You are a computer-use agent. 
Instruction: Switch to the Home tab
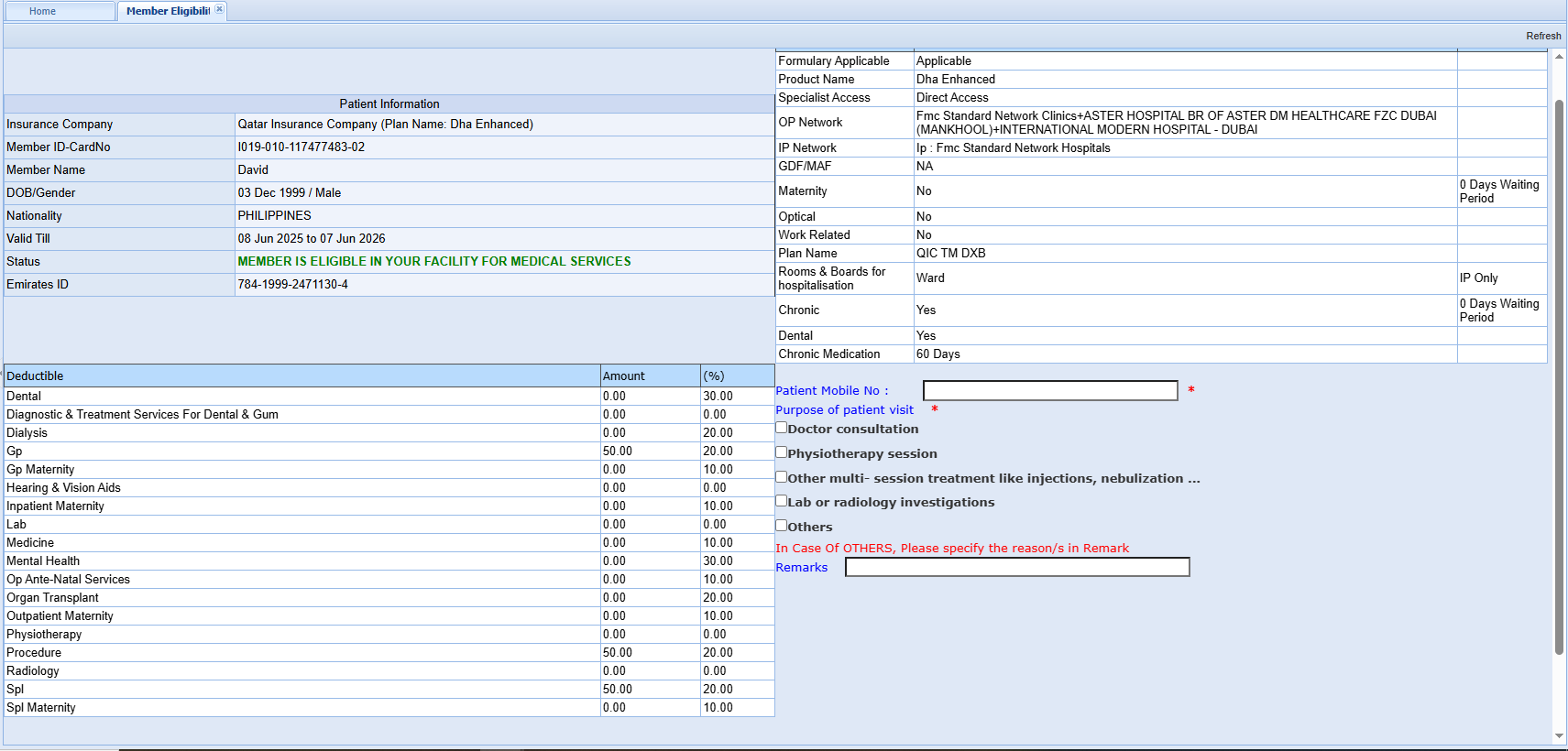(x=42, y=11)
